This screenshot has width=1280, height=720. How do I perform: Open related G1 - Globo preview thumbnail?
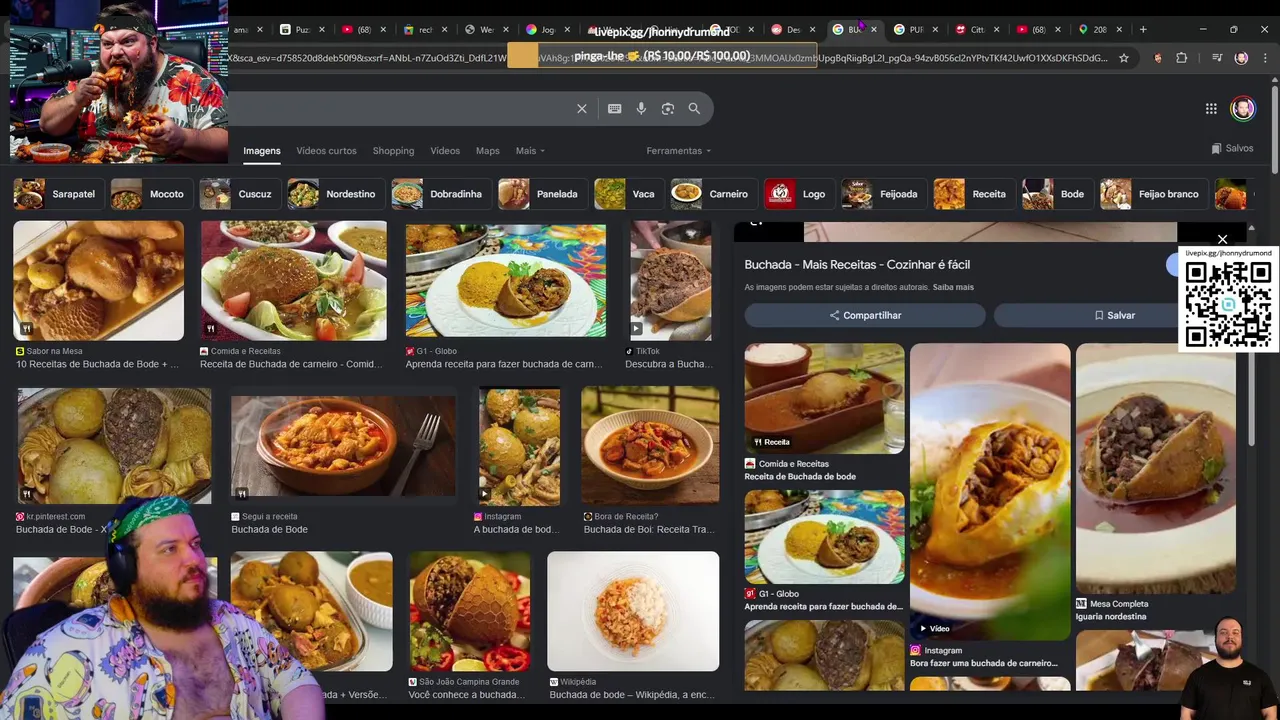tap(824, 537)
